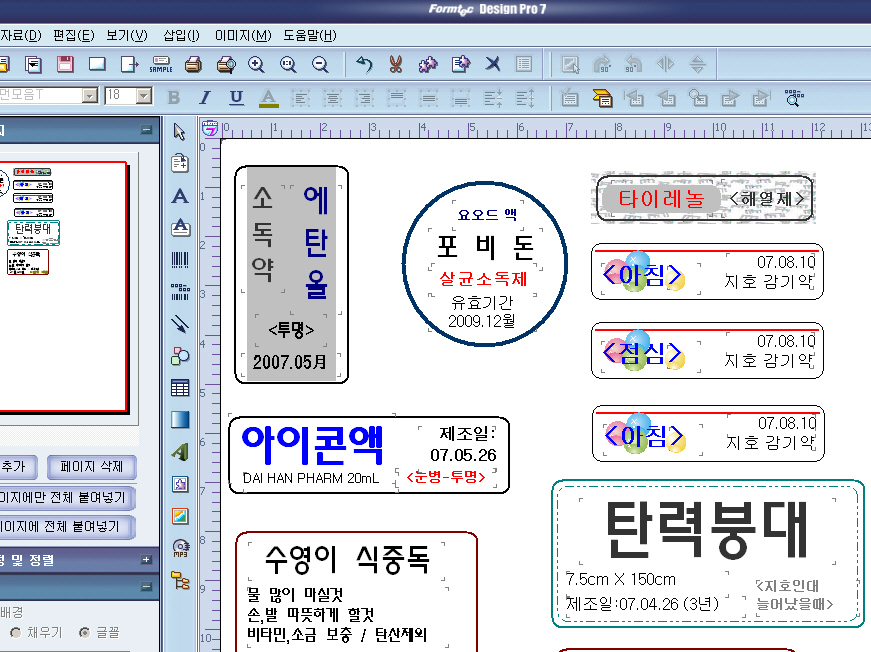Click the page thumbnail preview
This screenshot has height=652, width=871.
(62, 287)
